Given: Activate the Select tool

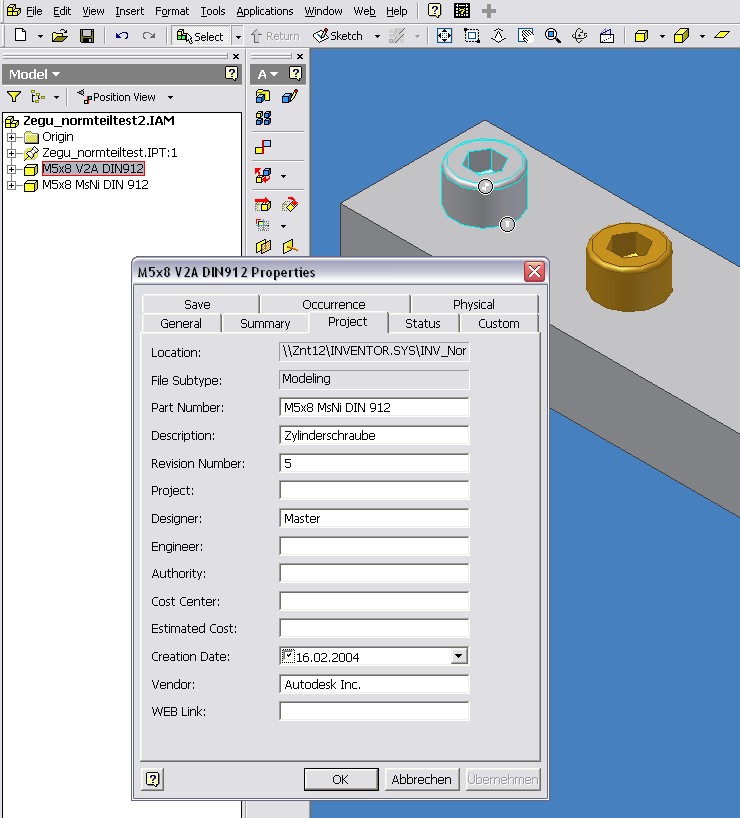Looking at the screenshot, I should point(200,37).
